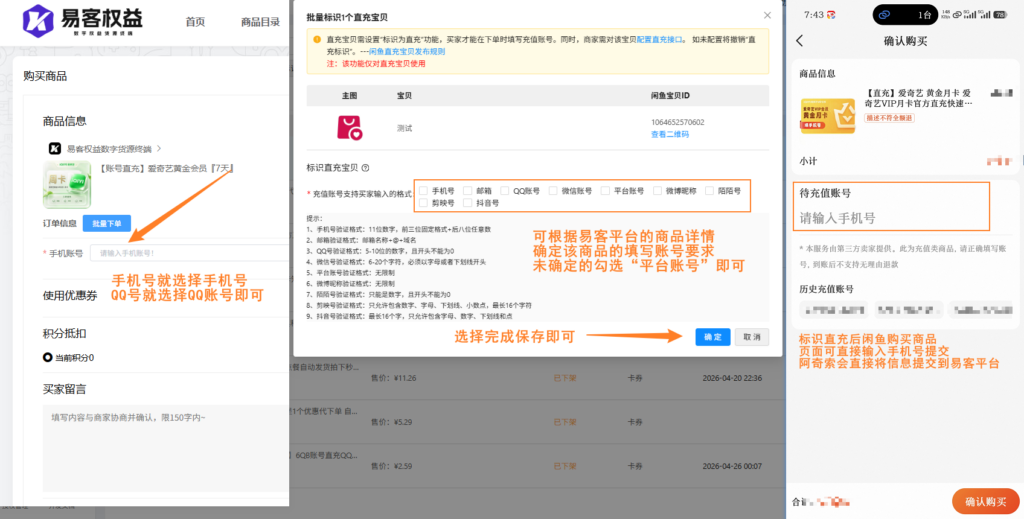Tap the link icon in phone status pill
The width and height of the screenshot is (1024, 519).
point(884,14)
